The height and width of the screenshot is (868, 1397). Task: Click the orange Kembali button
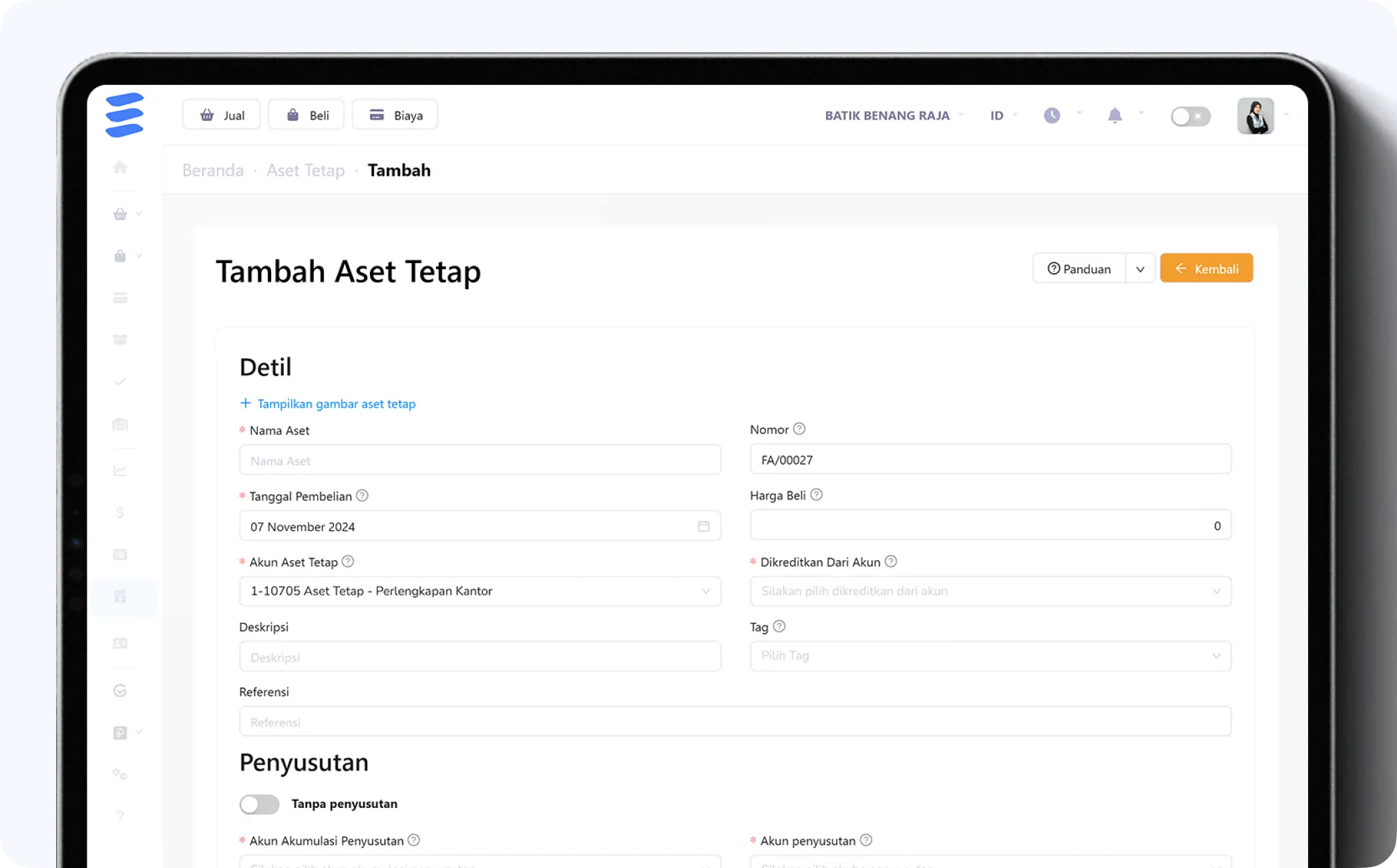pyautogui.click(x=1207, y=268)
